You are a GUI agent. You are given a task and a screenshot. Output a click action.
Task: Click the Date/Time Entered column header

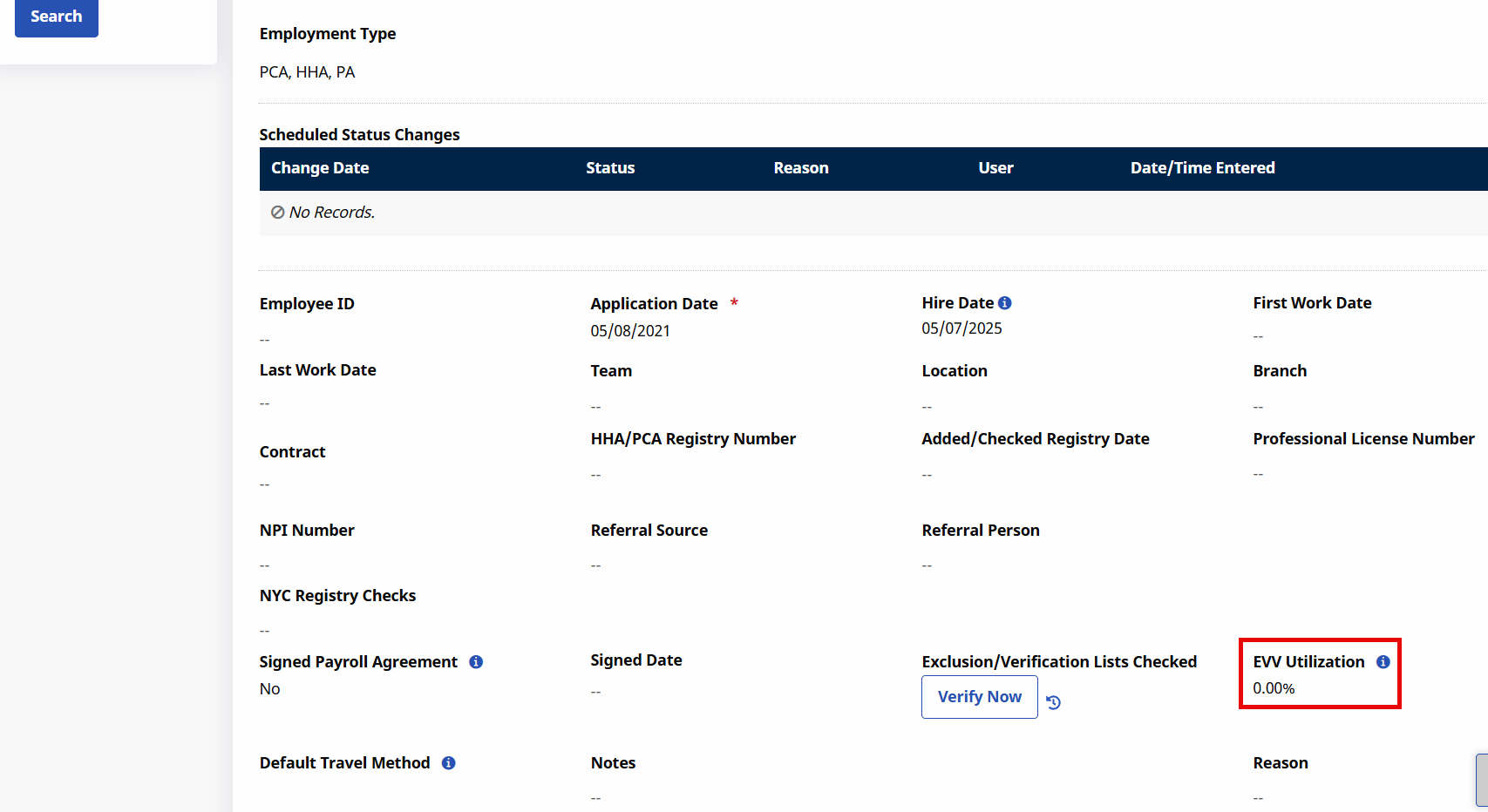[1202, 168]
